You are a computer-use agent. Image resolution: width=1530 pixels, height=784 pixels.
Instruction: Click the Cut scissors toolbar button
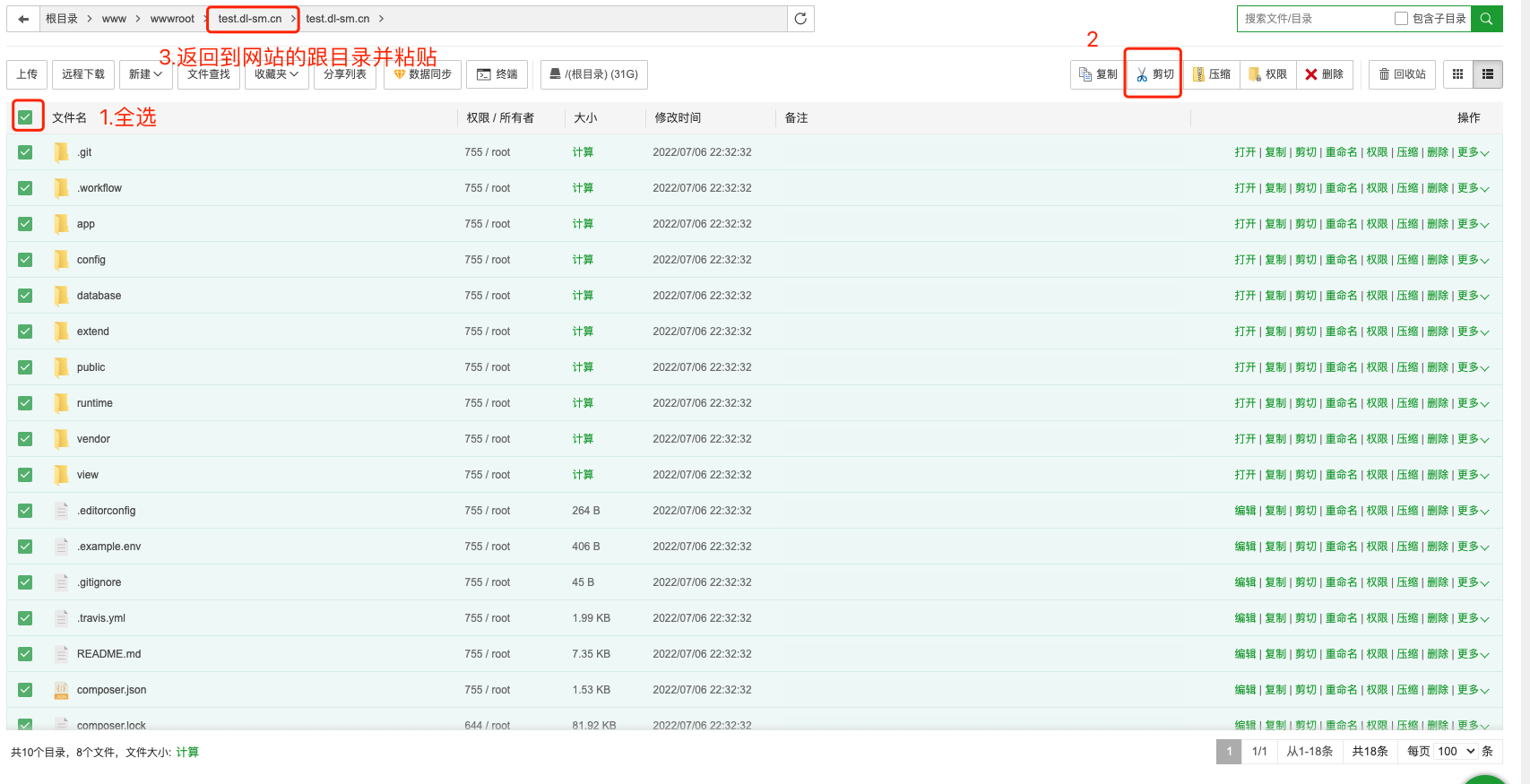click(x=1154, y=74)
